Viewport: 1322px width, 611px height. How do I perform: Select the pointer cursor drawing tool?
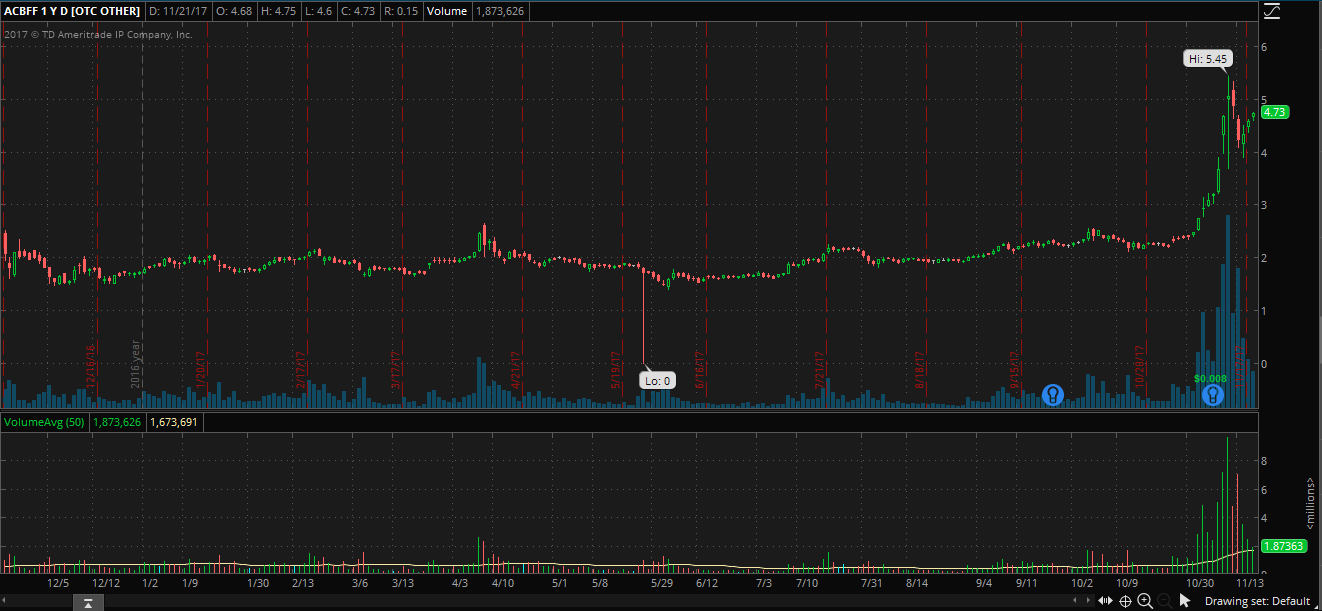(x=1185, y=601)
